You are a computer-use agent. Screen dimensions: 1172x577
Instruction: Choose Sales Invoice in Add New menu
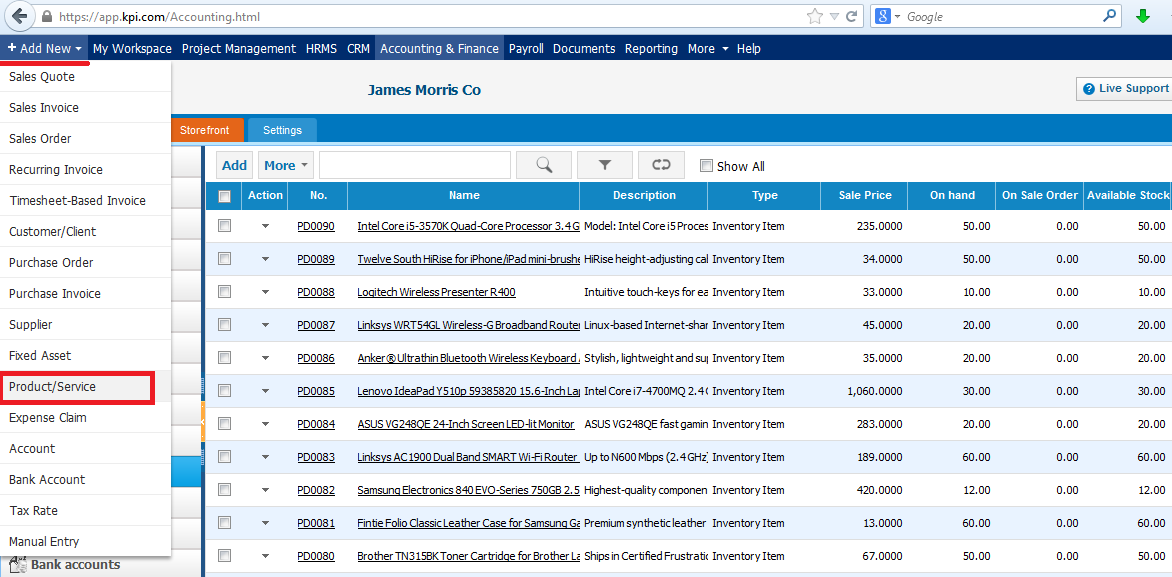click(85, 108)
